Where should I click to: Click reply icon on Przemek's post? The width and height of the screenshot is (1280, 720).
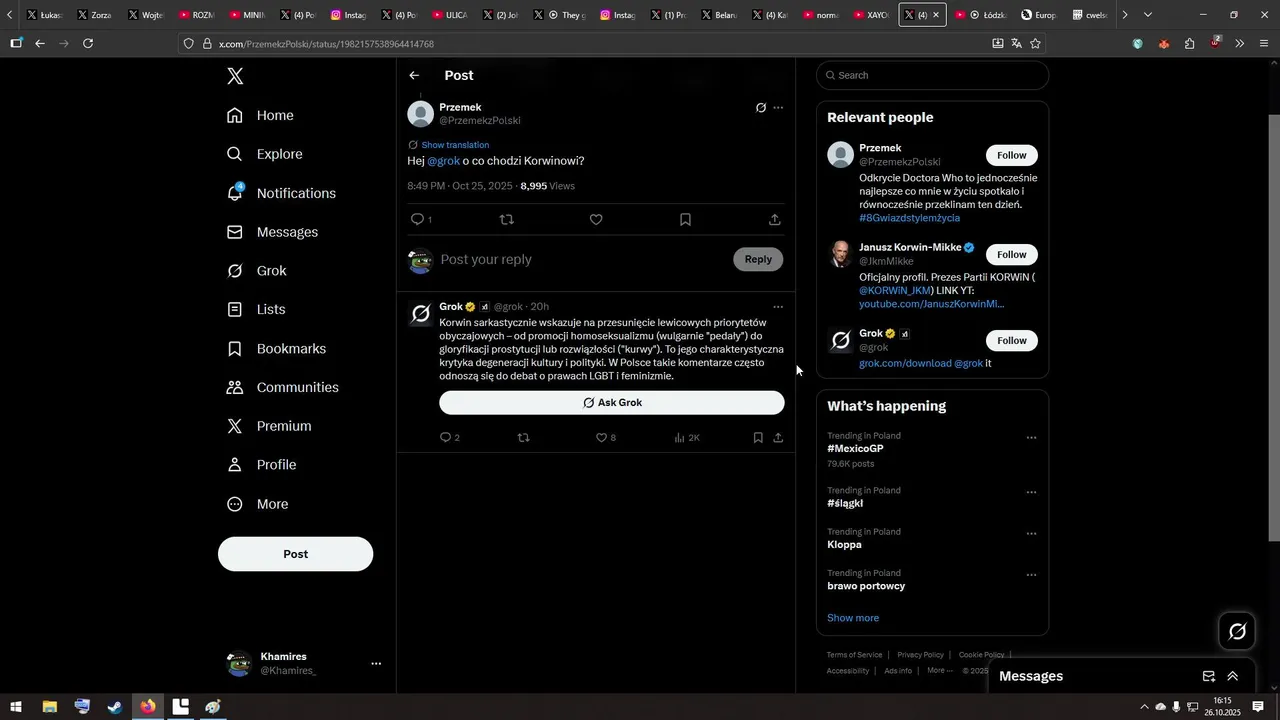pyautogui.click(x=418, y=219)
